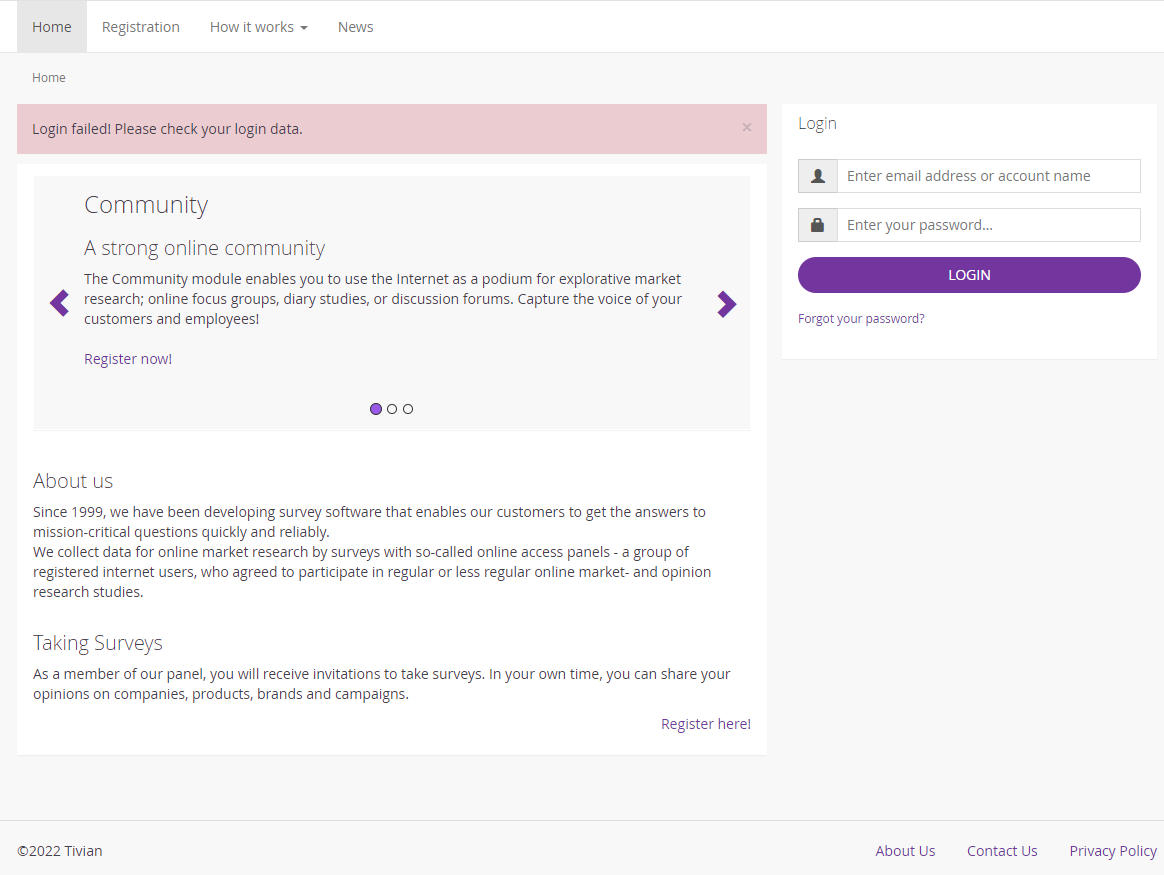Dismiss the login failed alert
This screenshot has height=875, width=1164.
[747, 128]
